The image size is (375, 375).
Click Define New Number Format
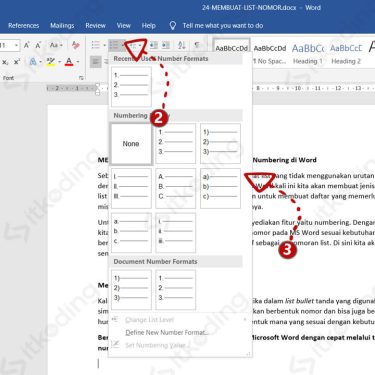[x=180, y=333]
